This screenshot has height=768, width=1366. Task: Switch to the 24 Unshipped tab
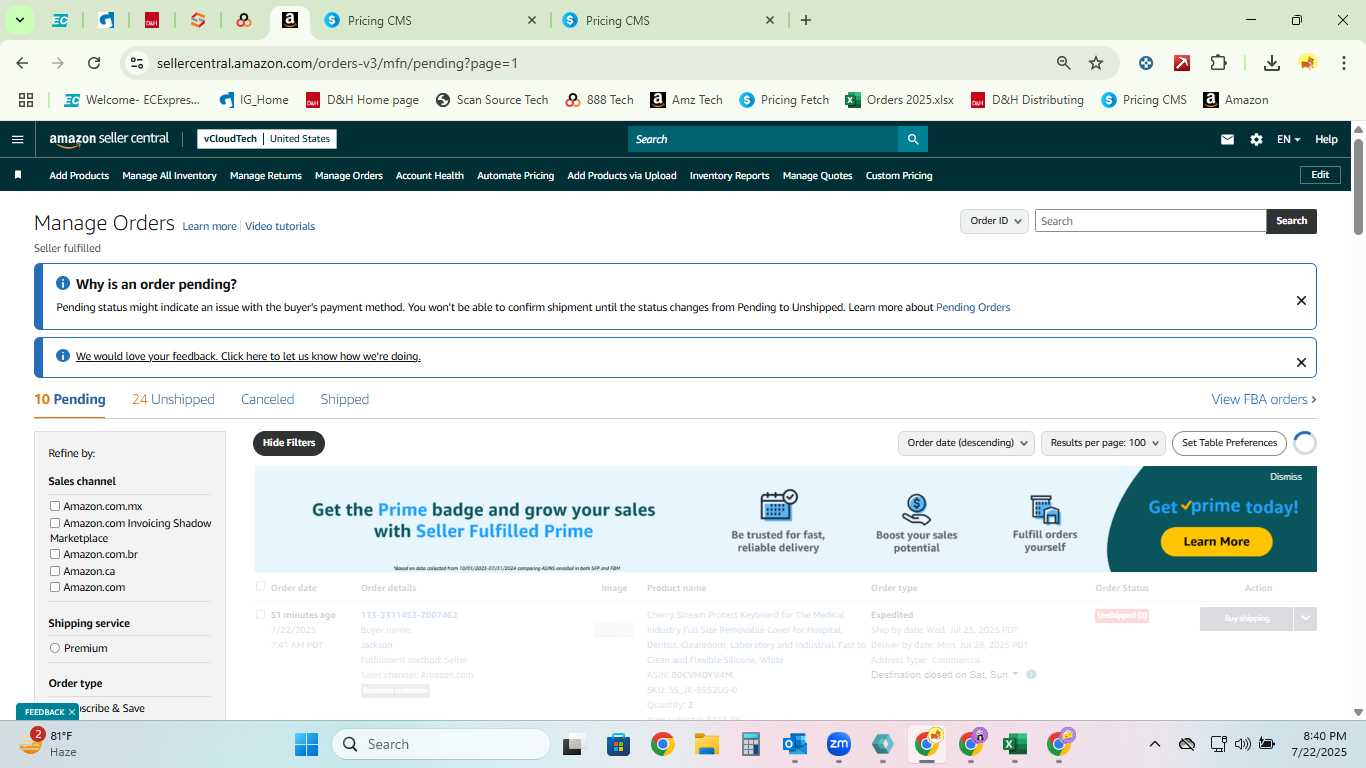point(173,399)
